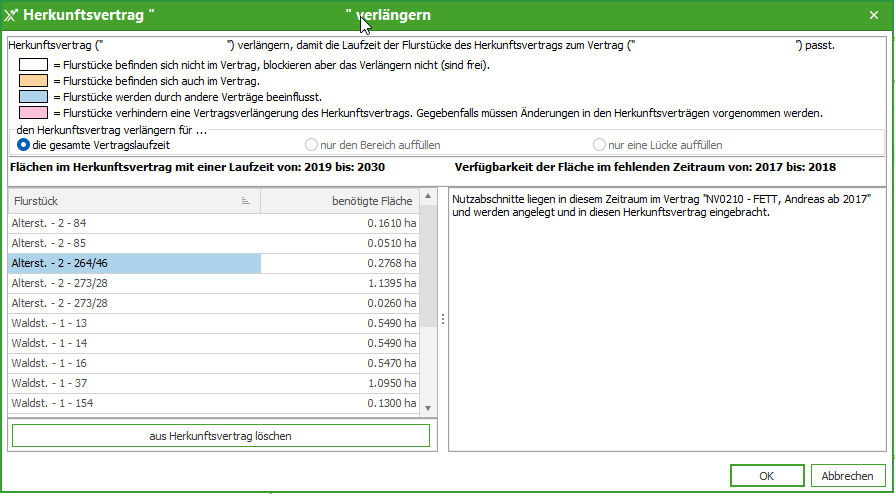Select row Waldst. - 1 - 37
Viewport: 895px width, 494px height.
(134, 383)
